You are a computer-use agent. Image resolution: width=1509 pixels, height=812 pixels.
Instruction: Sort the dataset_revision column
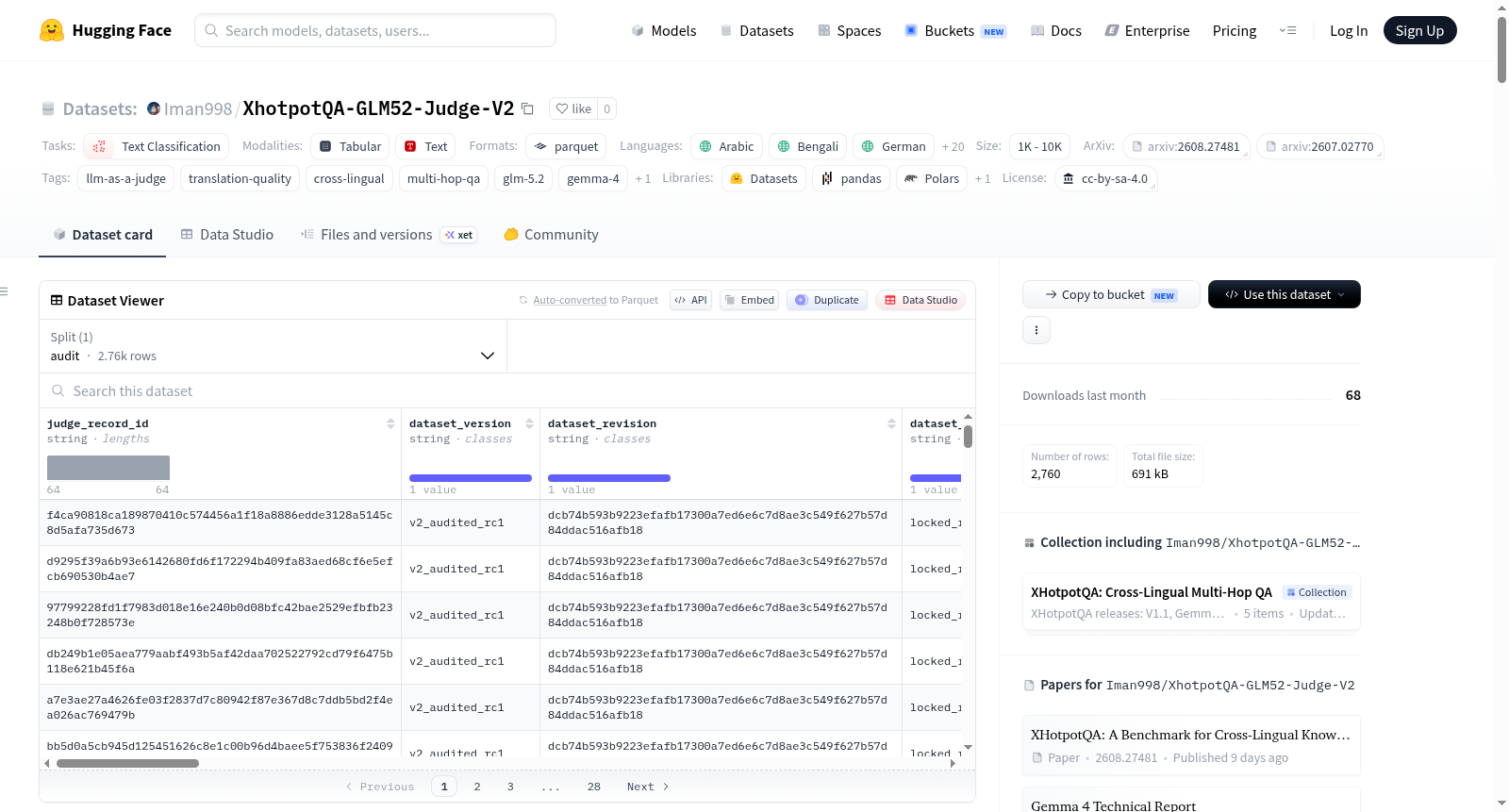(891, 423)
